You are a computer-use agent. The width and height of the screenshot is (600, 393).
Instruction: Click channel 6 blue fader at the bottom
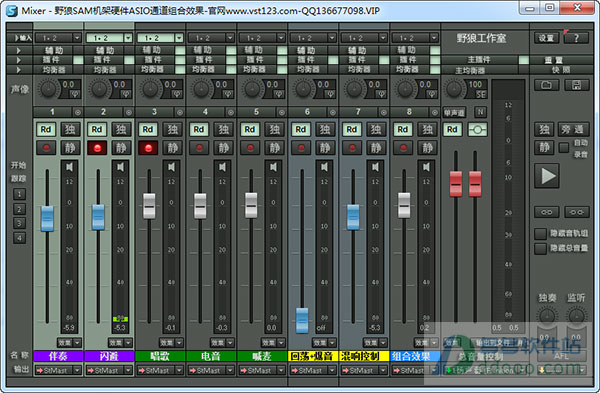[302, 320]
